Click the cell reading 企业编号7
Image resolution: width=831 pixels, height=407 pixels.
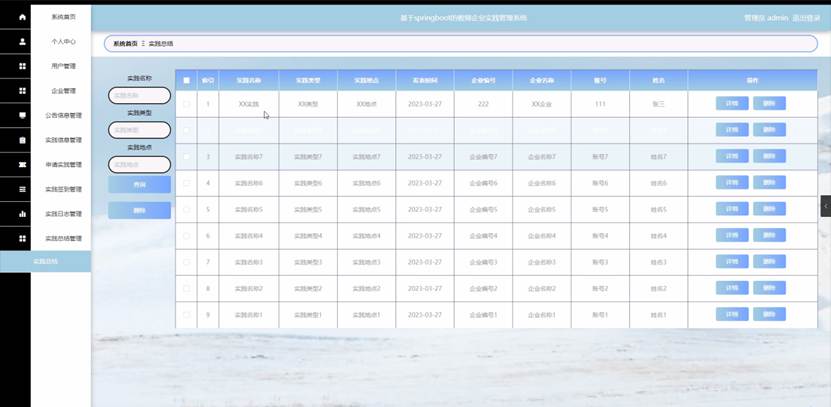click(x=483, y=157)
